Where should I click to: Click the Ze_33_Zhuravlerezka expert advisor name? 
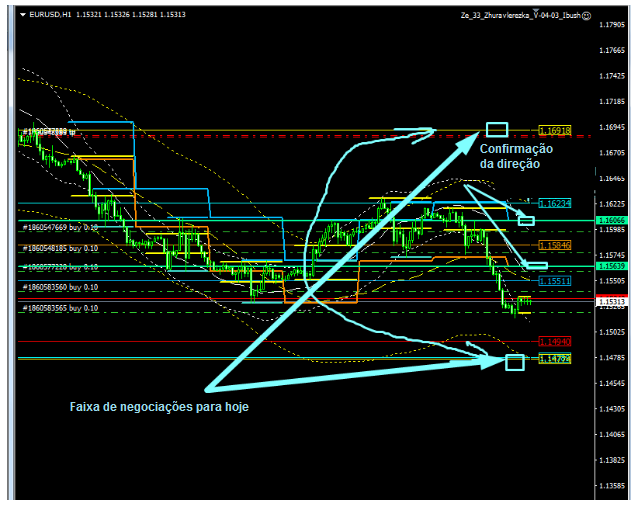[519, 16]
